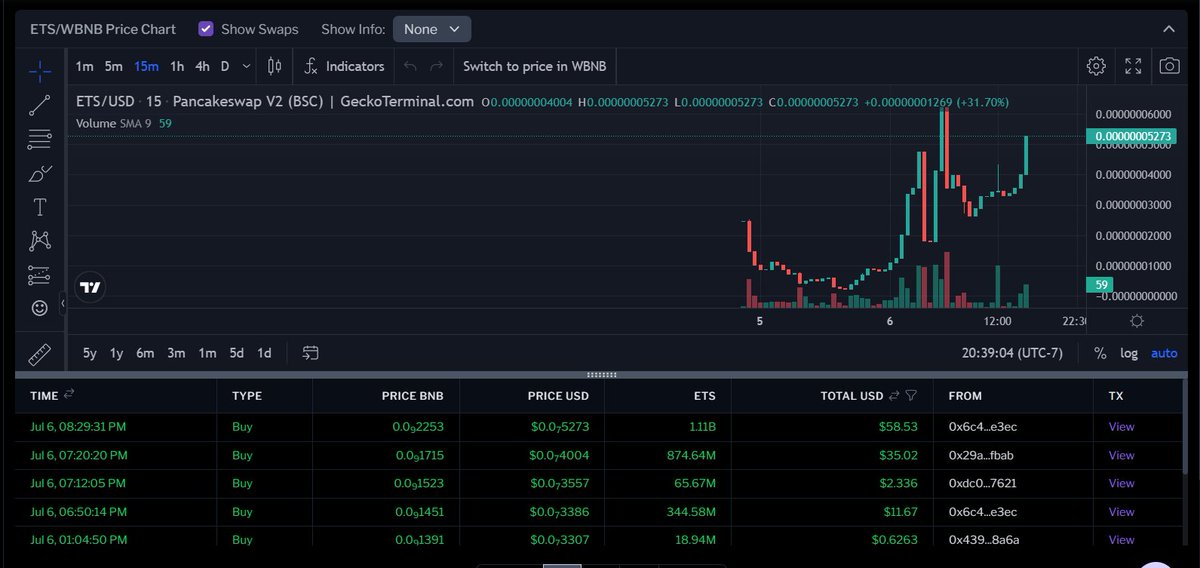
Task: View transaction for 07:20:20 PM swap
Action: click(x=1121, y=455)
